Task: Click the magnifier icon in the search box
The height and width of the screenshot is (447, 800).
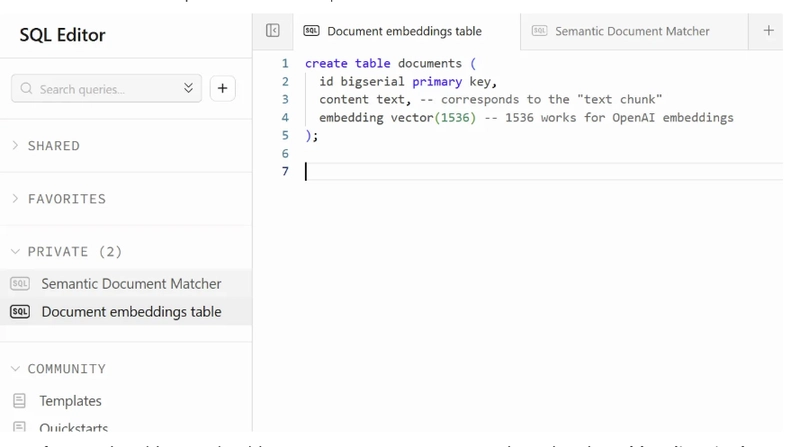Action: click(x=27, y=89)
